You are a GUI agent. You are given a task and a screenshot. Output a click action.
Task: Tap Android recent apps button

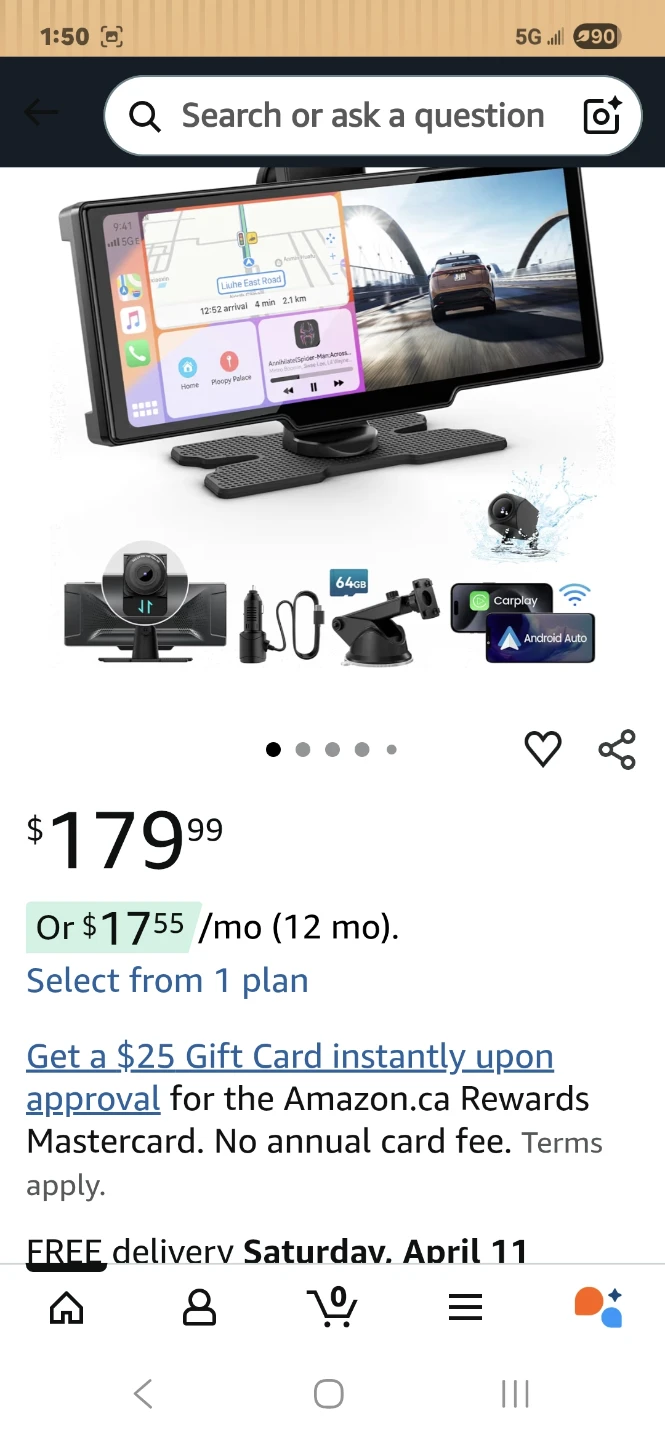[x=515, y=1393]
